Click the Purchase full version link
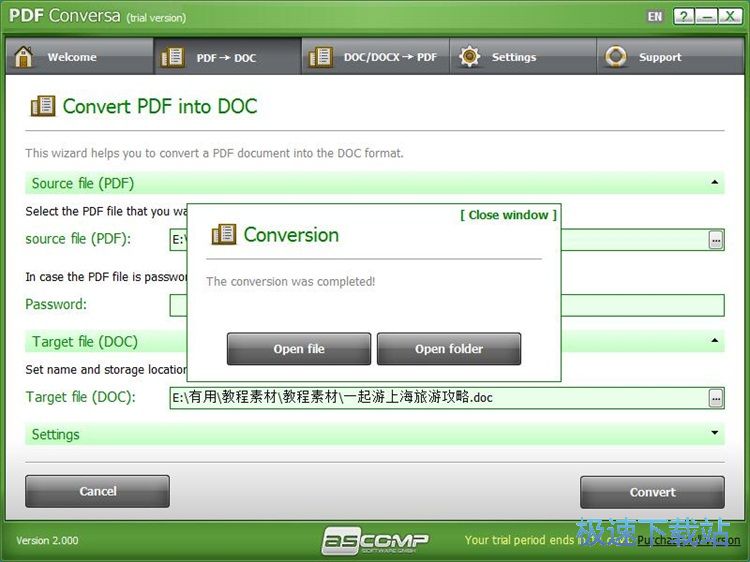 coord(689,540)
